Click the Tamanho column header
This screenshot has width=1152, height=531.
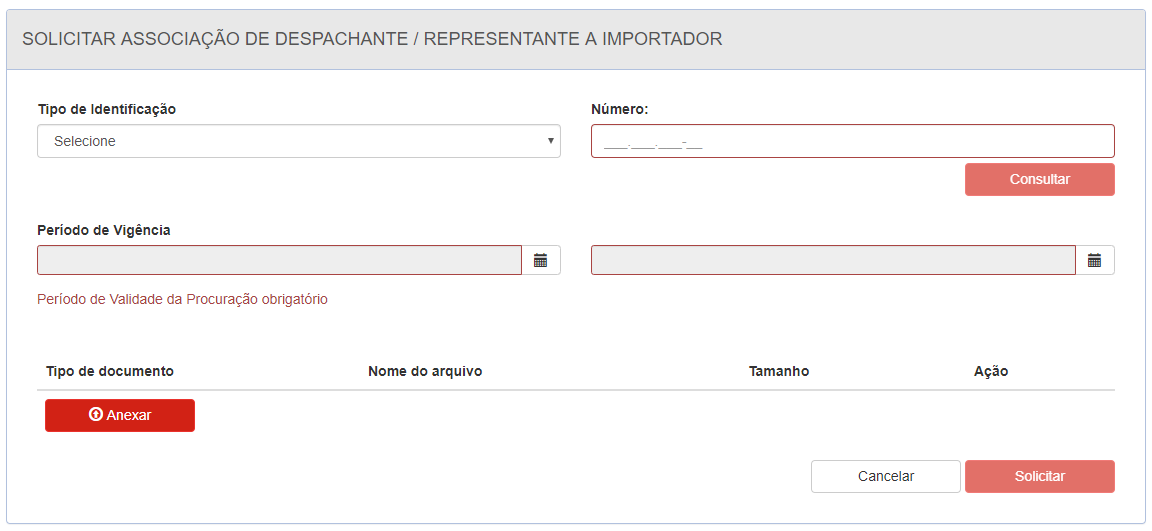pos(779,371)
